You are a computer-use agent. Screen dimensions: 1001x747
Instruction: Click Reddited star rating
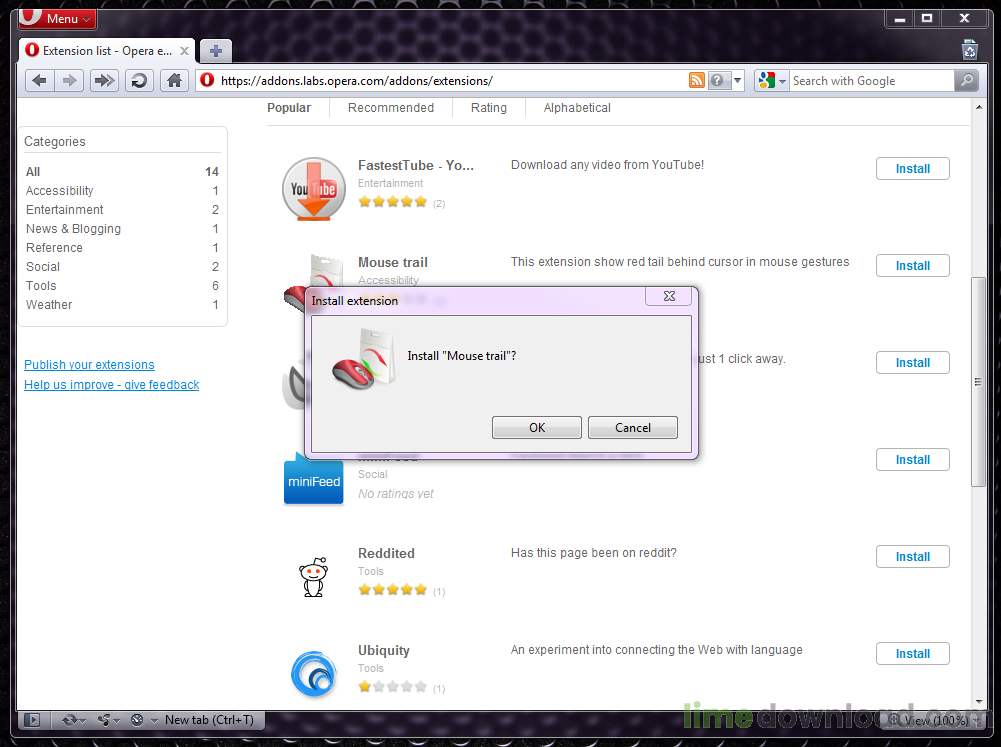(x=393, y=590)
